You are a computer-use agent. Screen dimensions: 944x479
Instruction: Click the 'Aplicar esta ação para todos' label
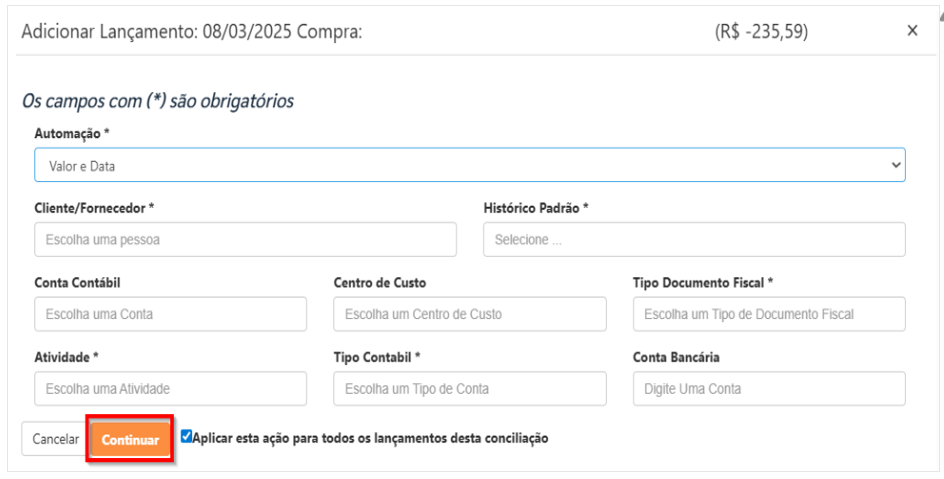370,438
